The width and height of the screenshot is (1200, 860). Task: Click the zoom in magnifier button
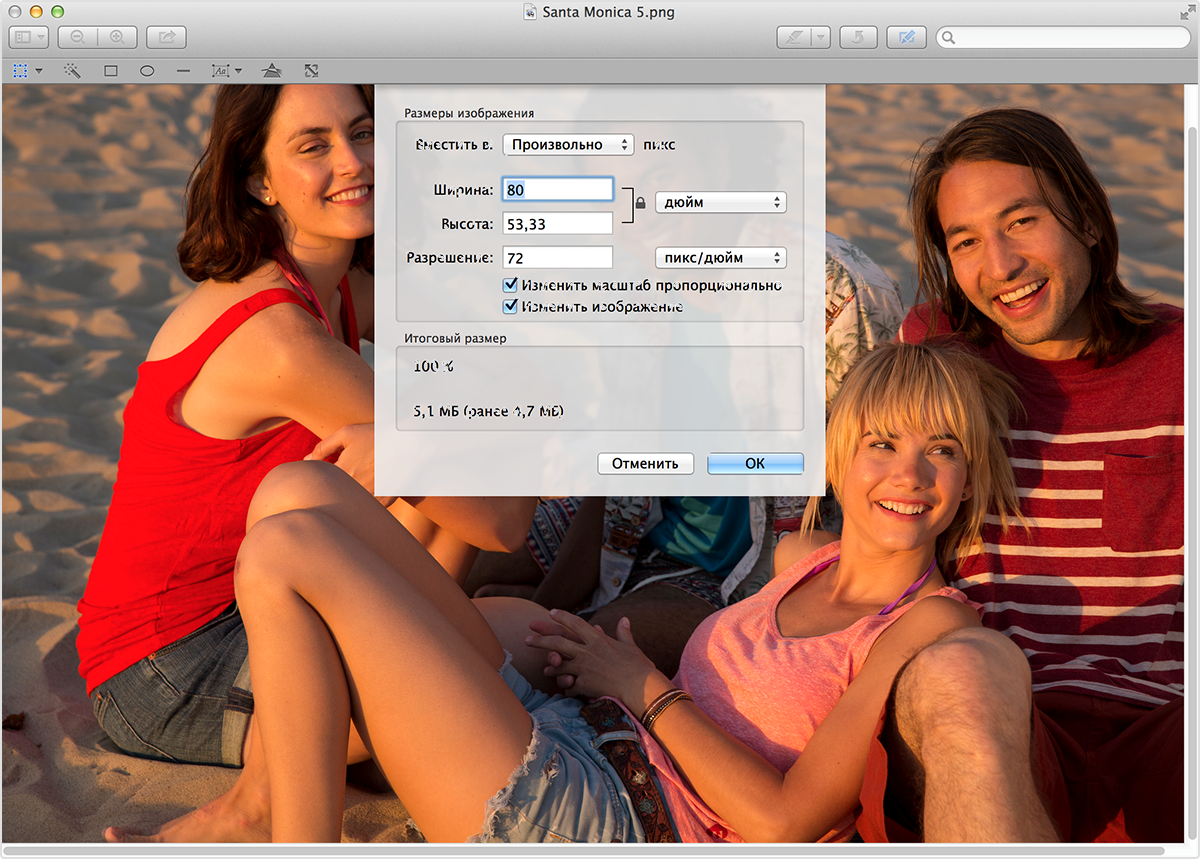pyautogui.click(x=117, y=38)
